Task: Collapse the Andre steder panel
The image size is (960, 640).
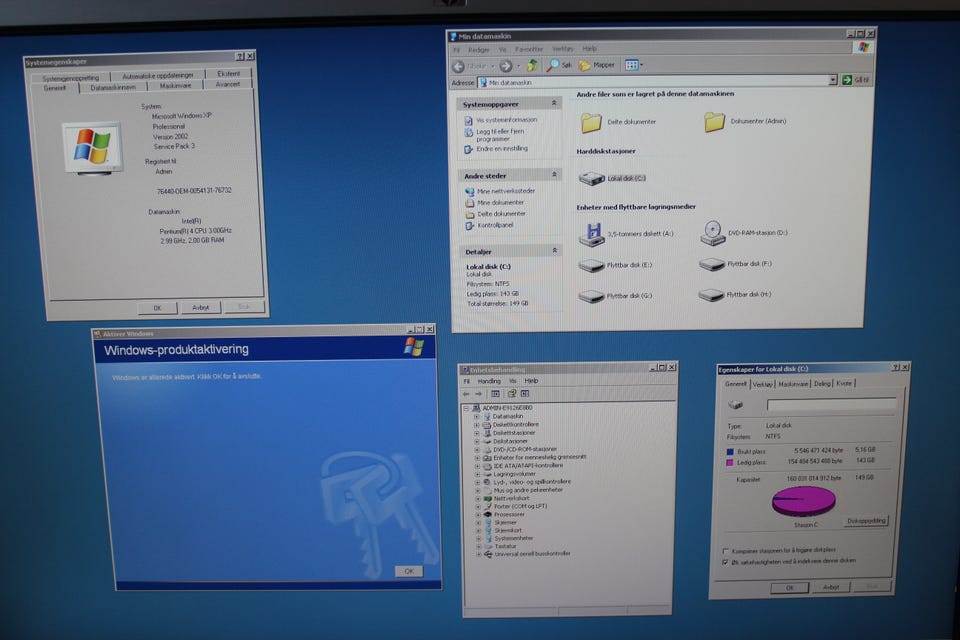Action: [x=554, y=175]
